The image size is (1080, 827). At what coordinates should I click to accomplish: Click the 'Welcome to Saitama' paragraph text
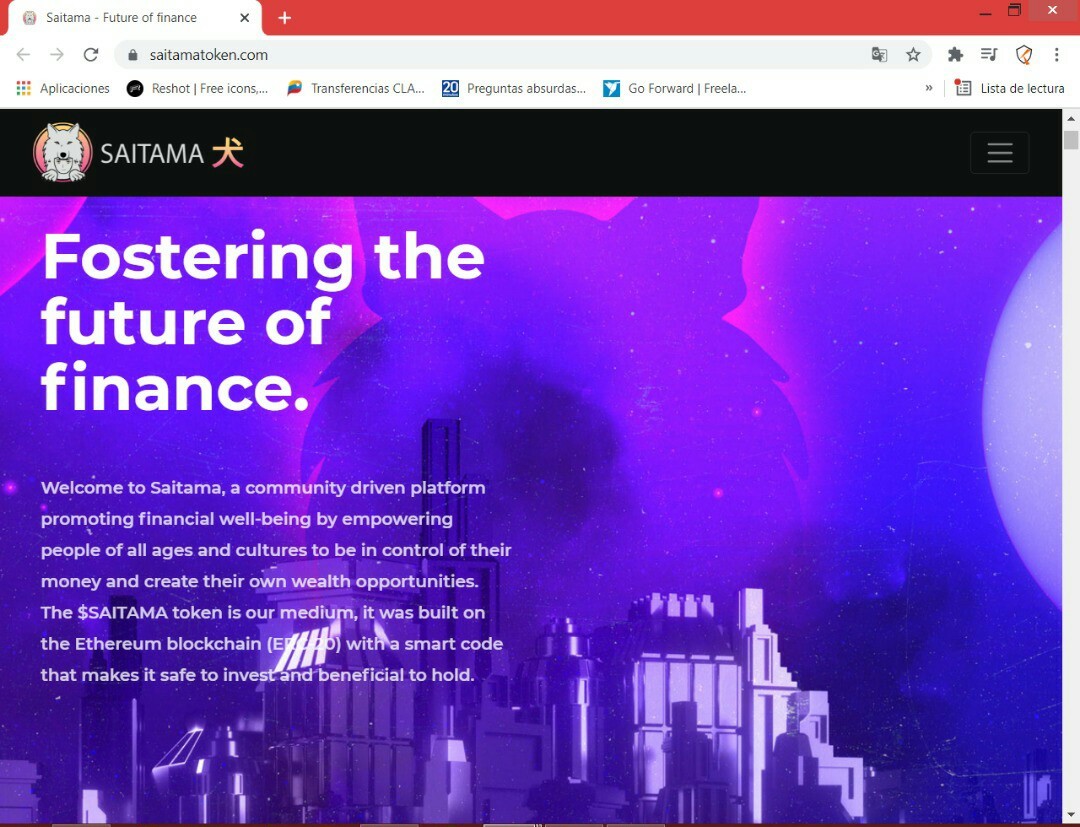[276, 581]
